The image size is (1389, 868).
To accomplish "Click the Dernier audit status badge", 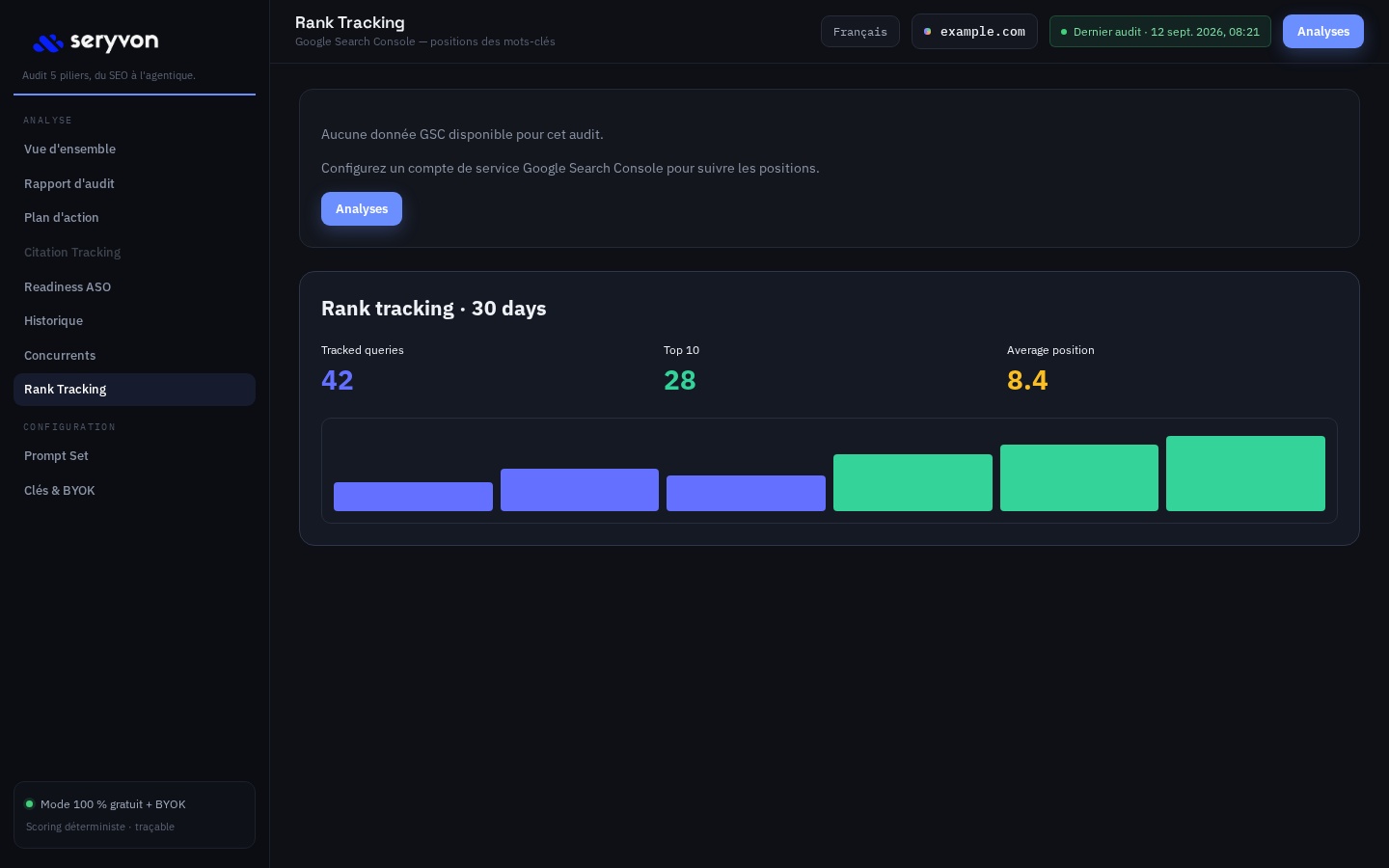I will pyautogui.click(x=1160, y=32).
